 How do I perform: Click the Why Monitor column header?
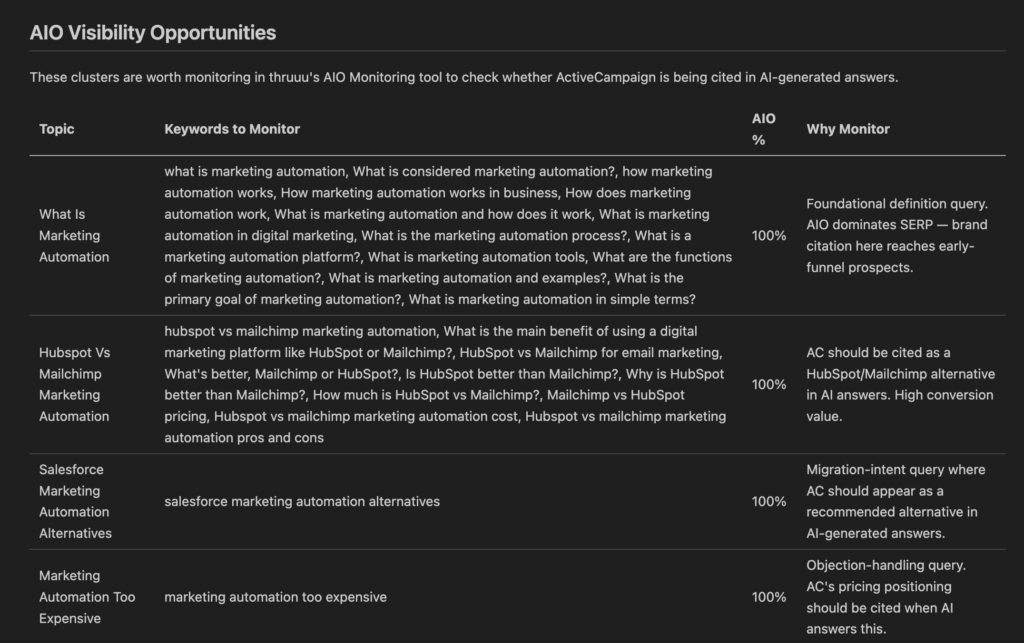click(x=848, y=129)
